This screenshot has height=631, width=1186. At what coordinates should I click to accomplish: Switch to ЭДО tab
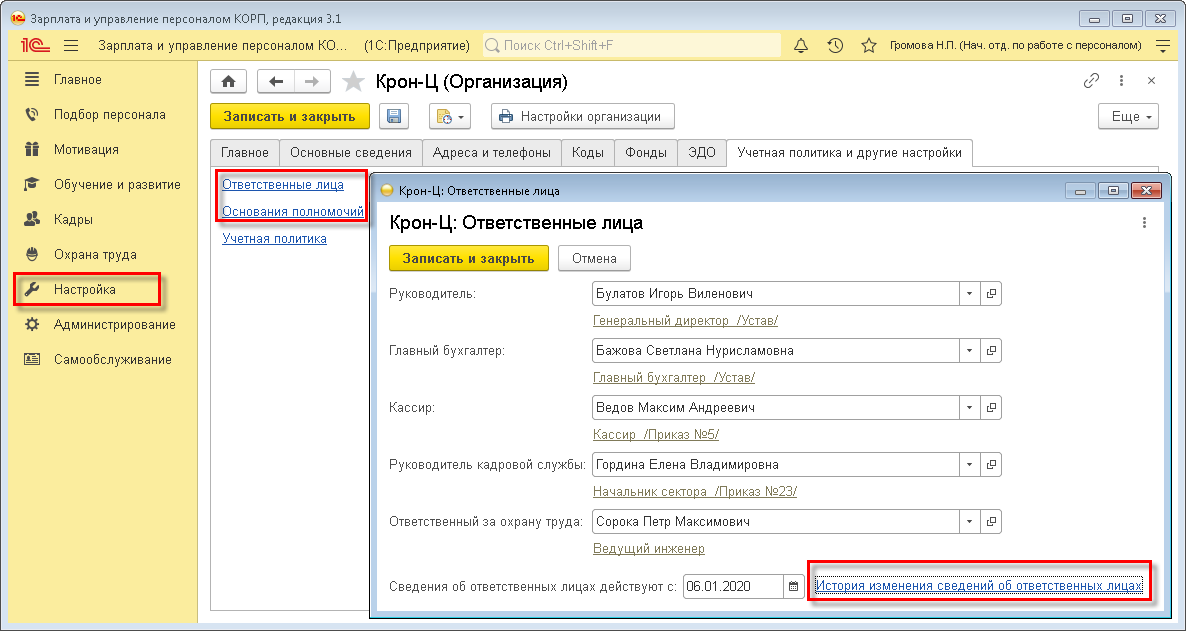click(x=702, y=153)
